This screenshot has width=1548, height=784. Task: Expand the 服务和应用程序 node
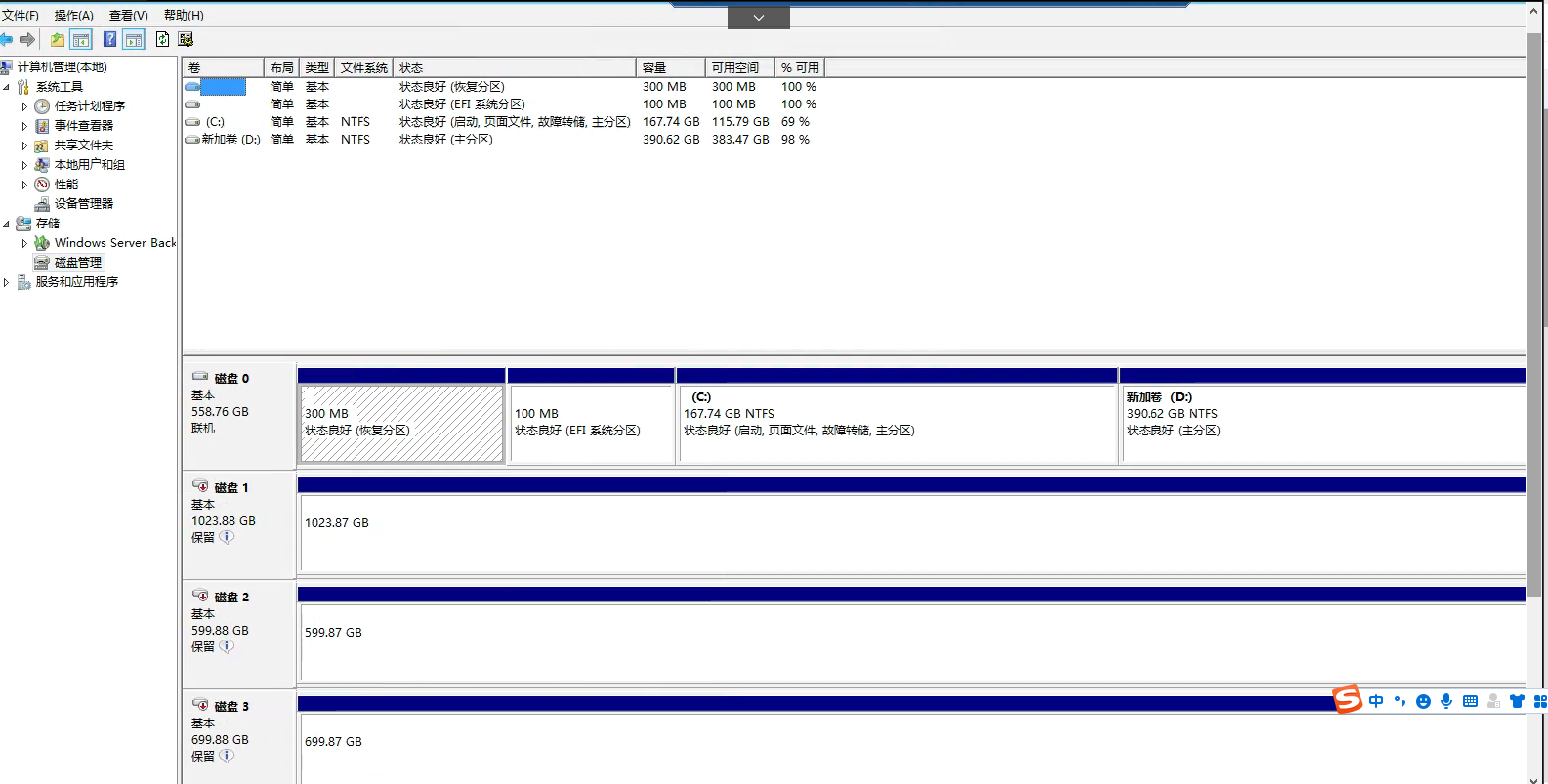pyautogui.click(x=7, y=282)
